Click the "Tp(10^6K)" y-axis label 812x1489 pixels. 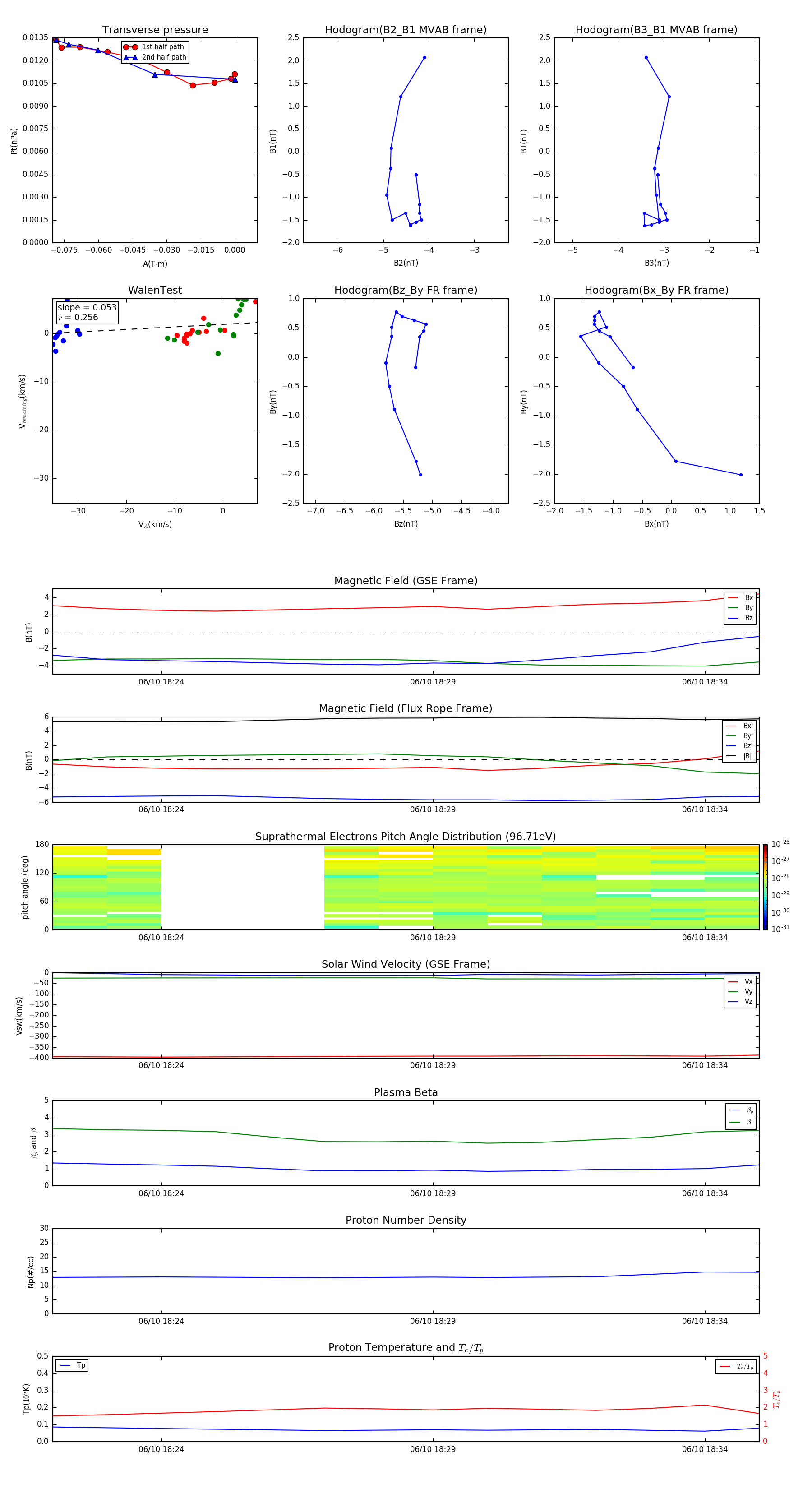point(26,1399)
